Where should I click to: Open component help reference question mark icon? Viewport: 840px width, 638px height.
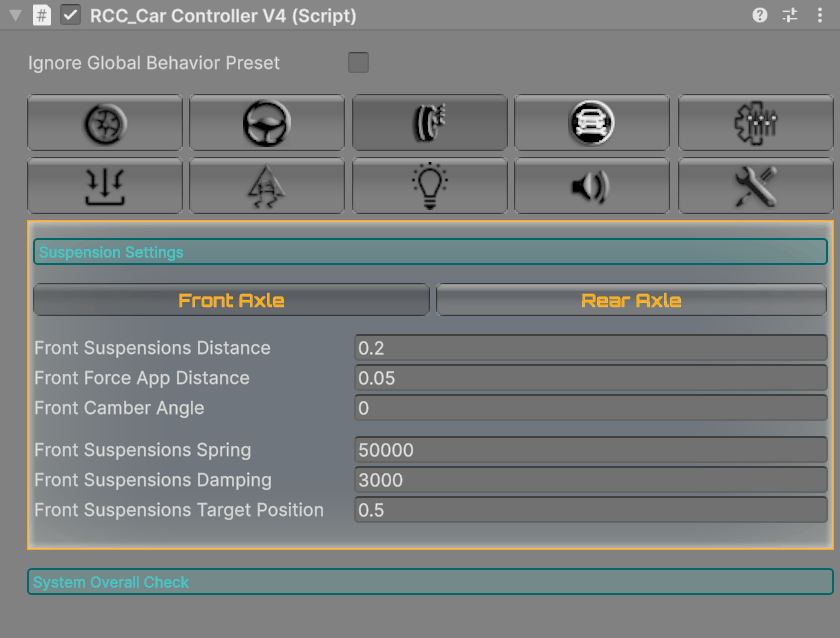click(x=760, y=15)
